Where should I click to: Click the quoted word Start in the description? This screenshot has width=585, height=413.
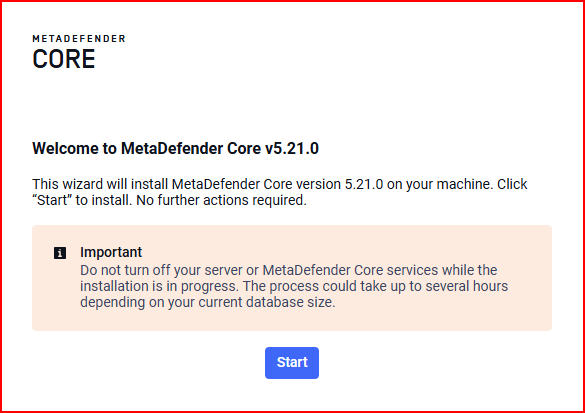[52, 200]
